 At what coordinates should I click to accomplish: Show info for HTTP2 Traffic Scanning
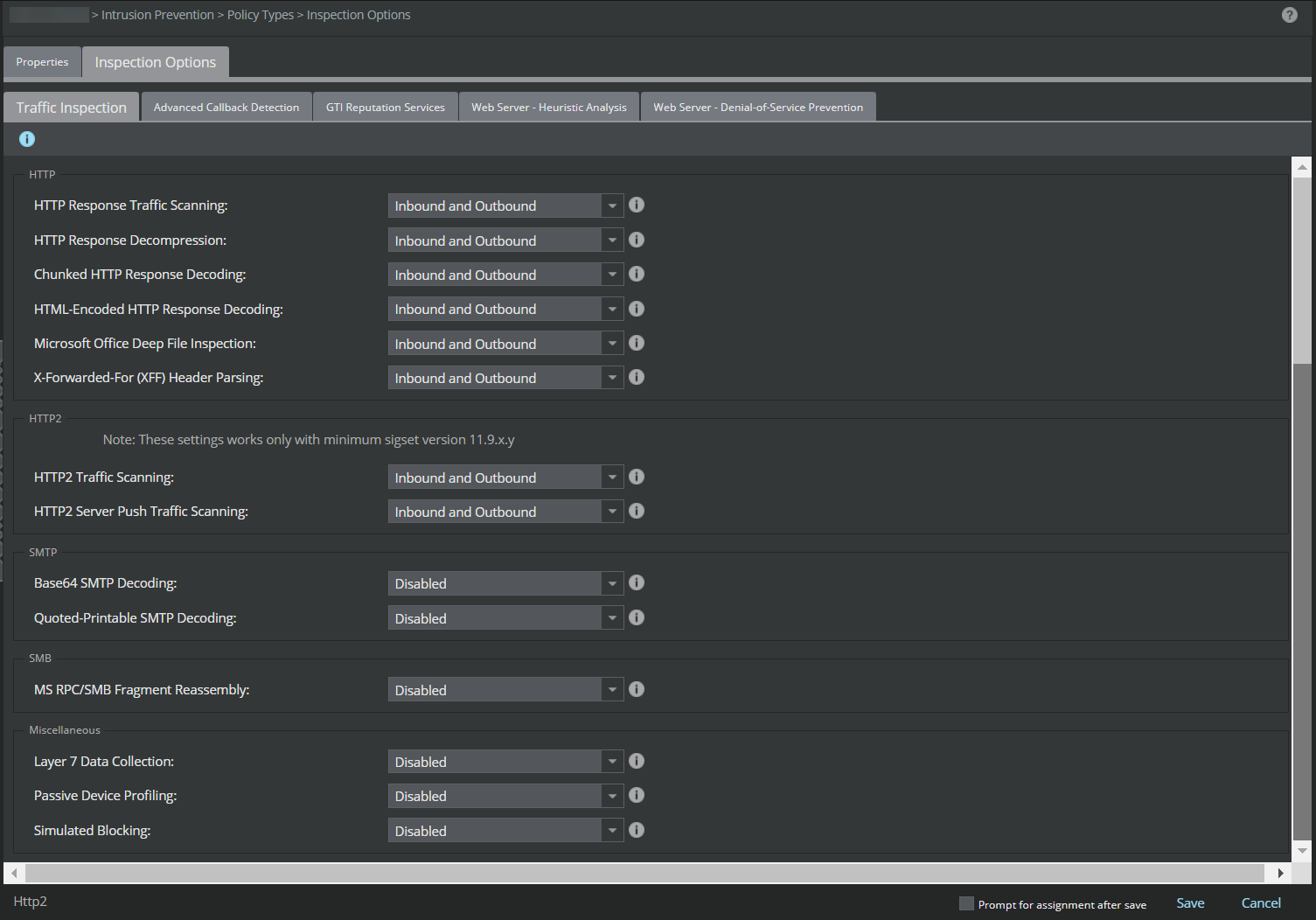tap(637, 477)
